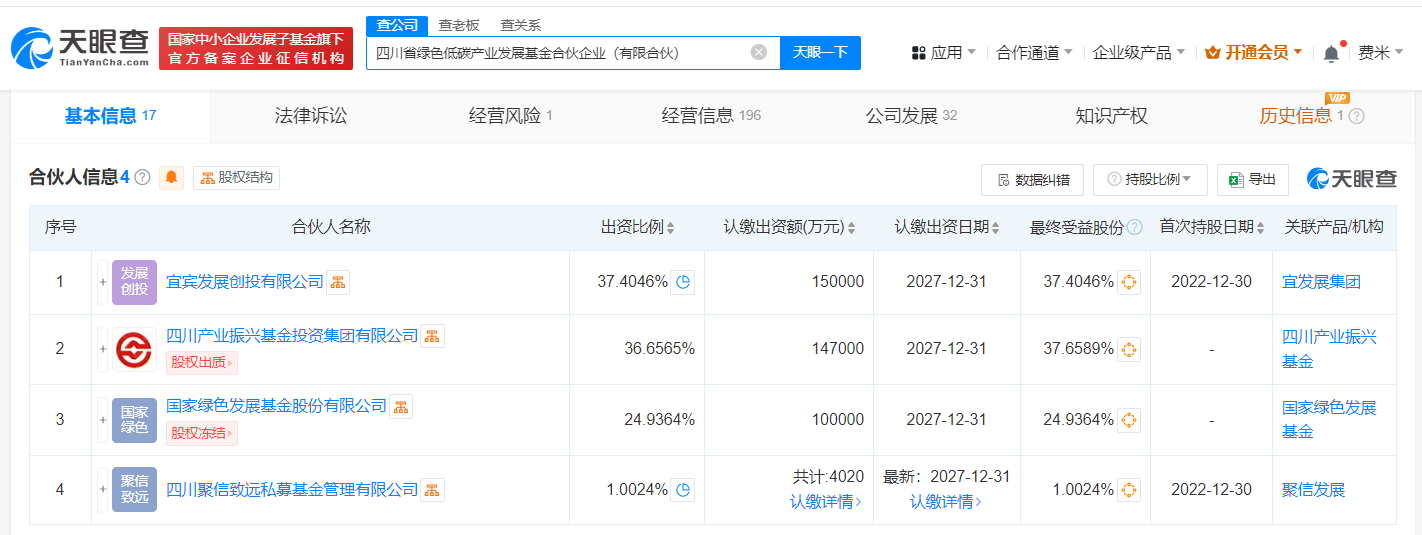
Task: Click beneficial share target icon for 37.4046%
Action: (x=1129, y=282)
